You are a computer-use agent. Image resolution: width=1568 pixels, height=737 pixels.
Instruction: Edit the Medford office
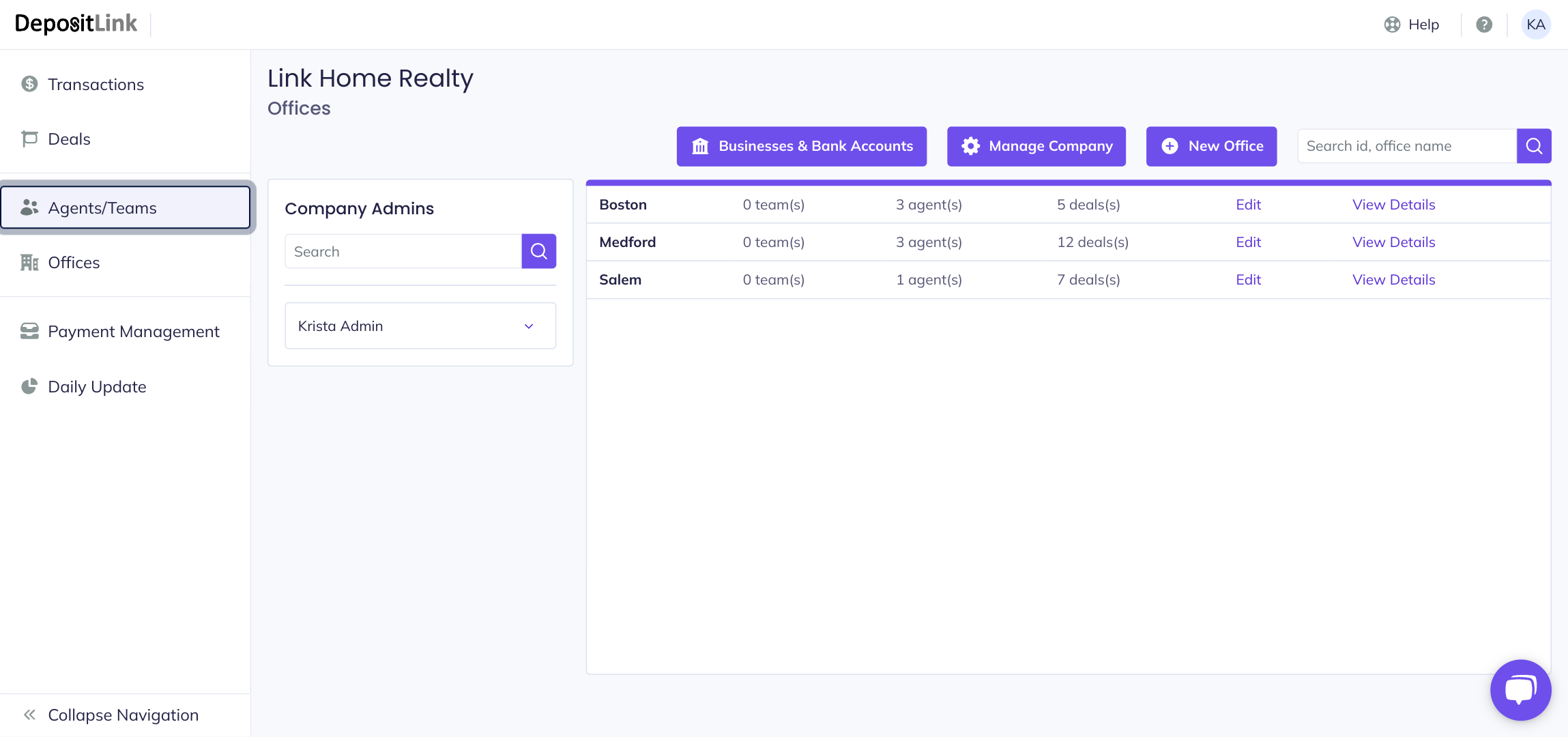1248,242
